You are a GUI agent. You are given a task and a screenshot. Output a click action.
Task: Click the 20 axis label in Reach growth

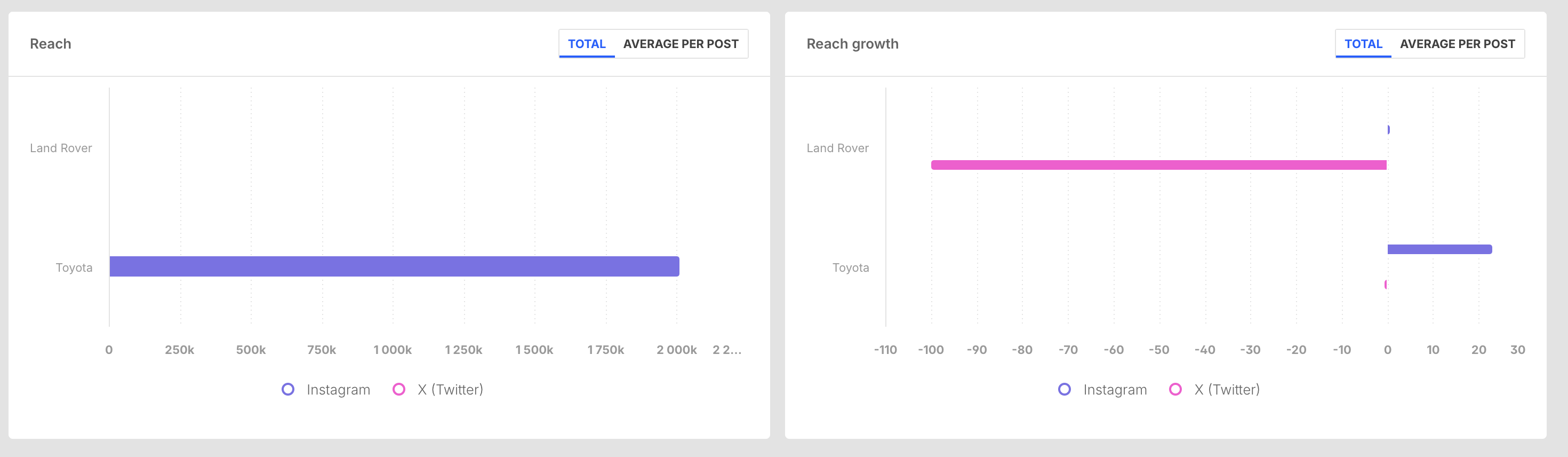[1478, 350]
